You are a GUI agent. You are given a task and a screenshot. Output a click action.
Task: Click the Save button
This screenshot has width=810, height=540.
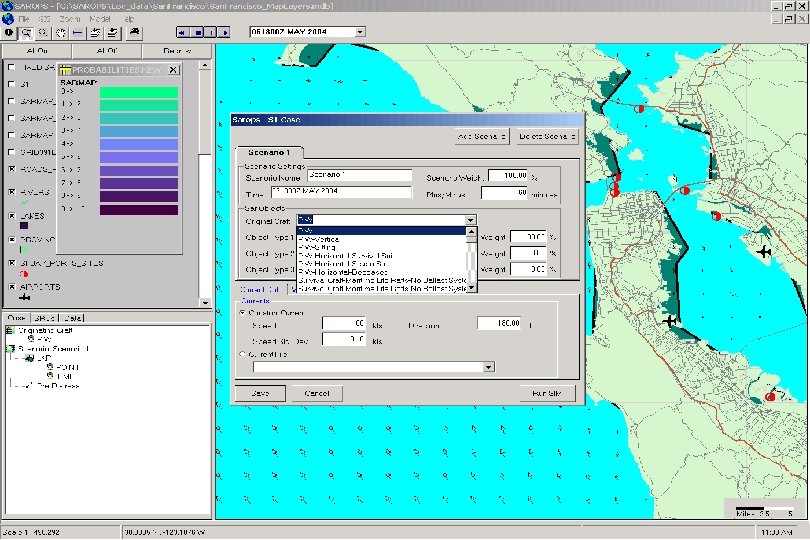[261, 393]
